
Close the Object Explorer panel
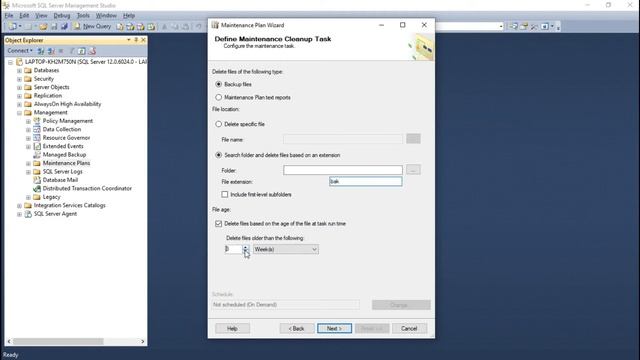(x=143, y=40)
